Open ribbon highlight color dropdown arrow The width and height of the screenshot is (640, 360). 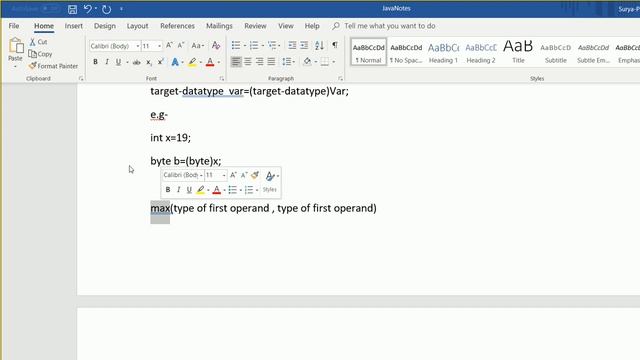[200, 62]
